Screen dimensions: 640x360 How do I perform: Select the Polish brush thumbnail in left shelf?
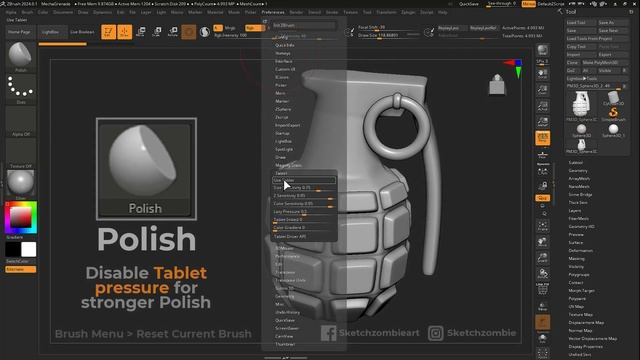point(20,57)
